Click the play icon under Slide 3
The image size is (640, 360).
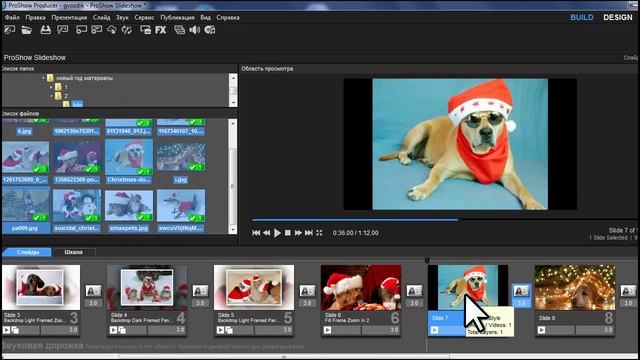(x=6, y=330)
